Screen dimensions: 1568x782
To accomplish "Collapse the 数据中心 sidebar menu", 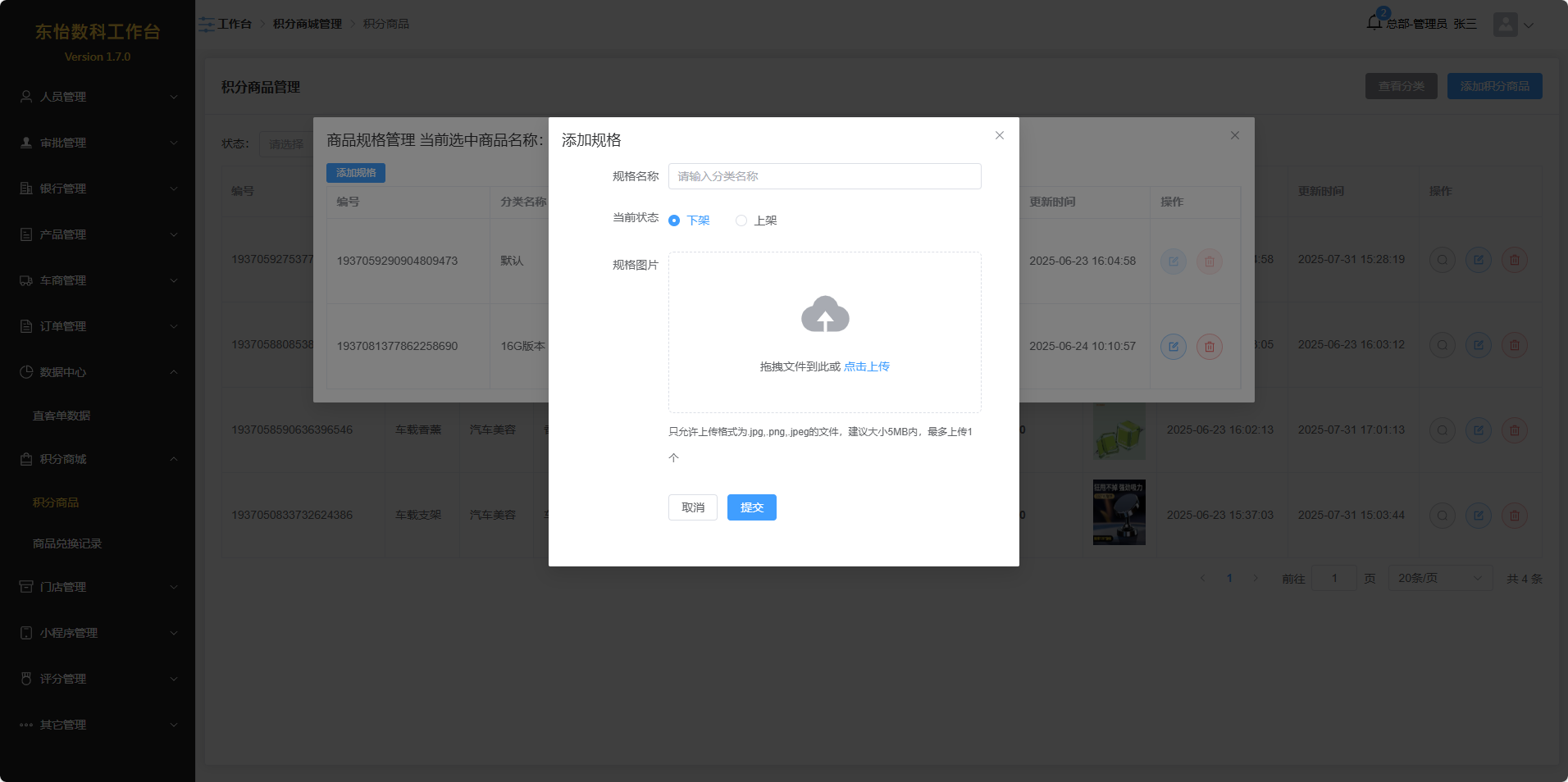I will 98,372.
